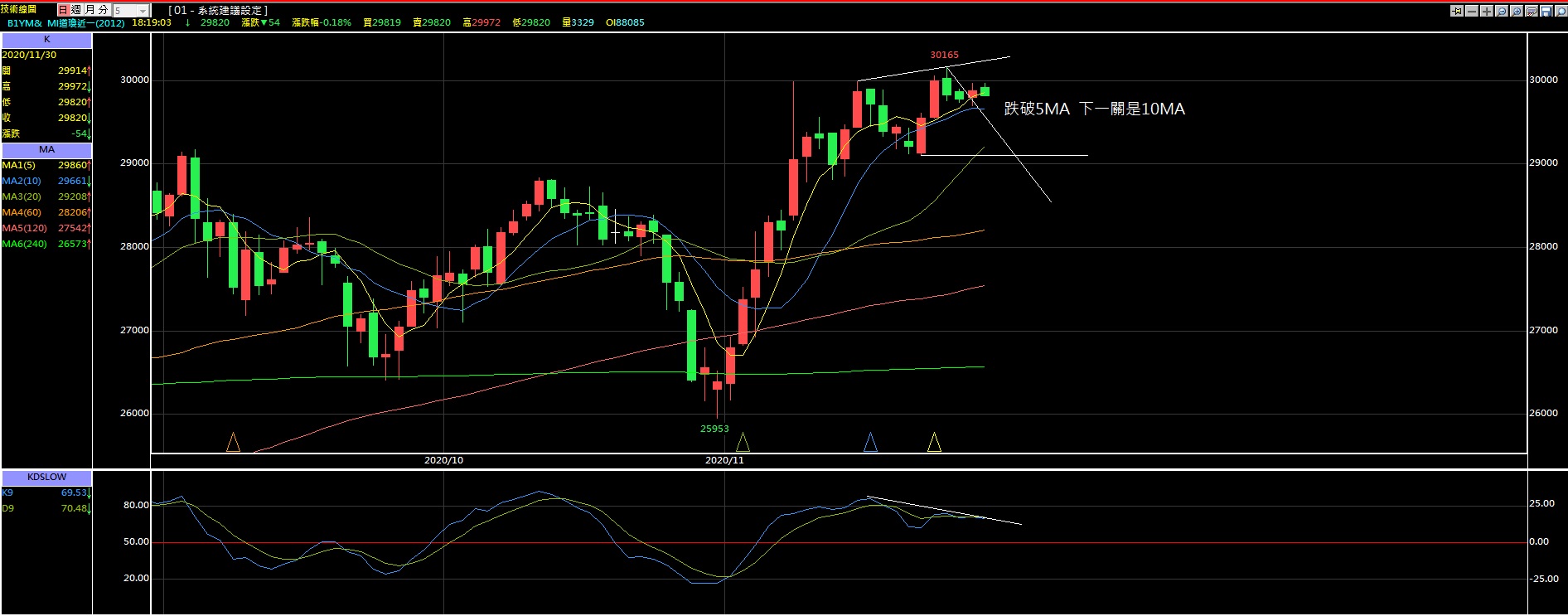Click the 技術線圖 title label

coord(19,9)
